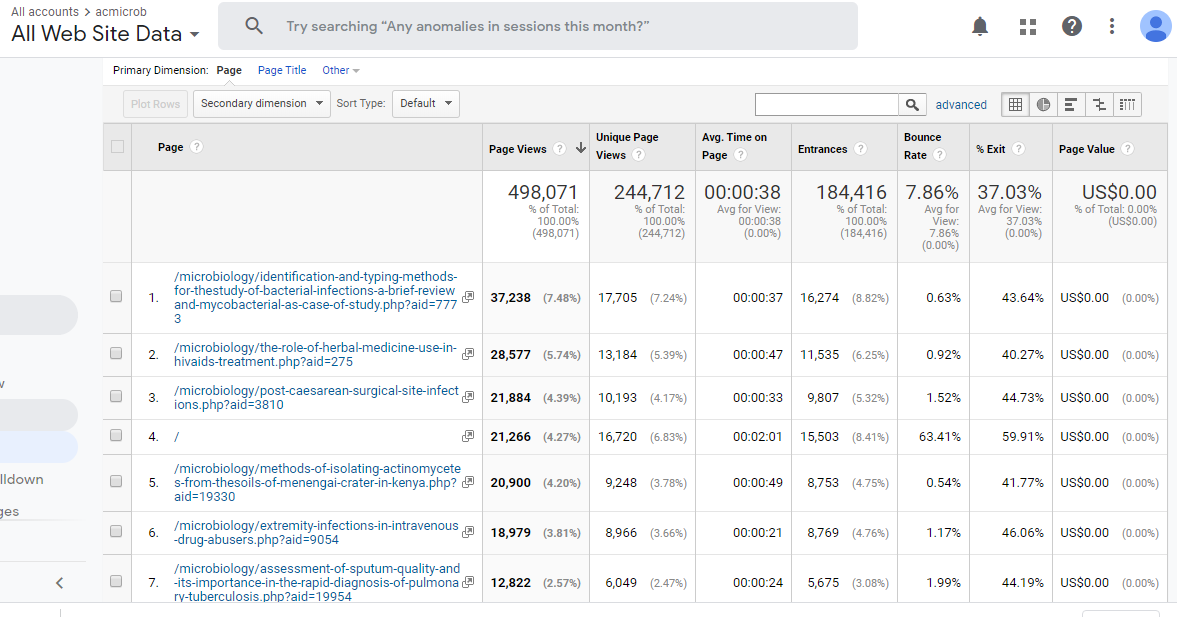Switch to the pie chart view
Screen dimensions: 1177x617
tap(1043, 104)
